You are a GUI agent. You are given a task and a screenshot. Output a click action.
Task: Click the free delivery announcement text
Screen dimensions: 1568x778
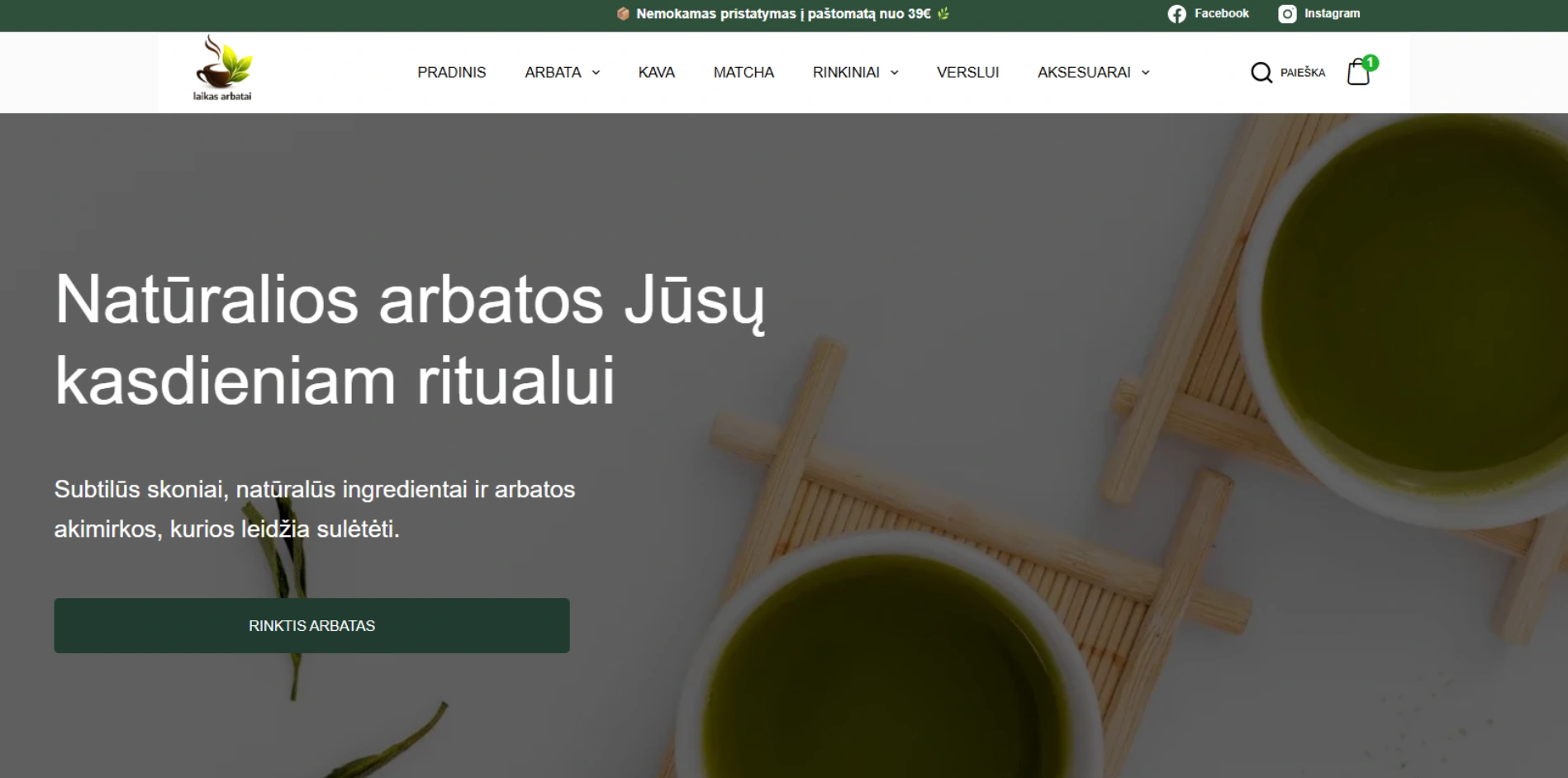(783, 14)
